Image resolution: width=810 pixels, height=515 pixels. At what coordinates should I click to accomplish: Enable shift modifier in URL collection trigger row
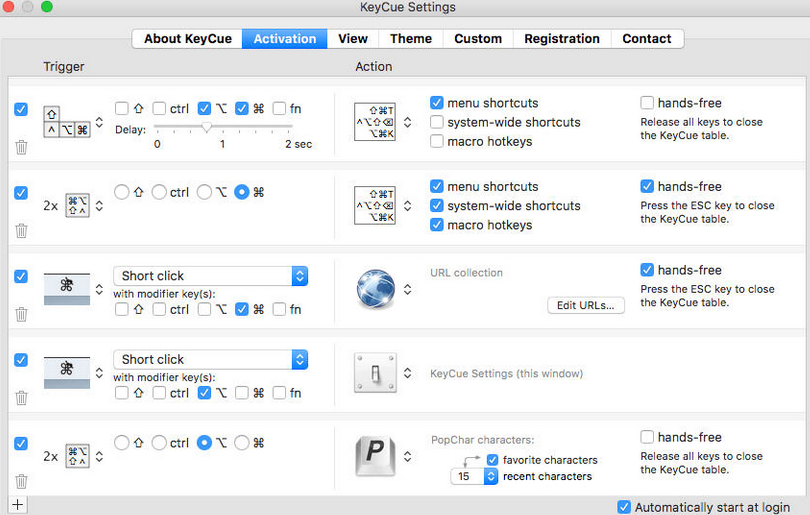(x=121, y=309)
